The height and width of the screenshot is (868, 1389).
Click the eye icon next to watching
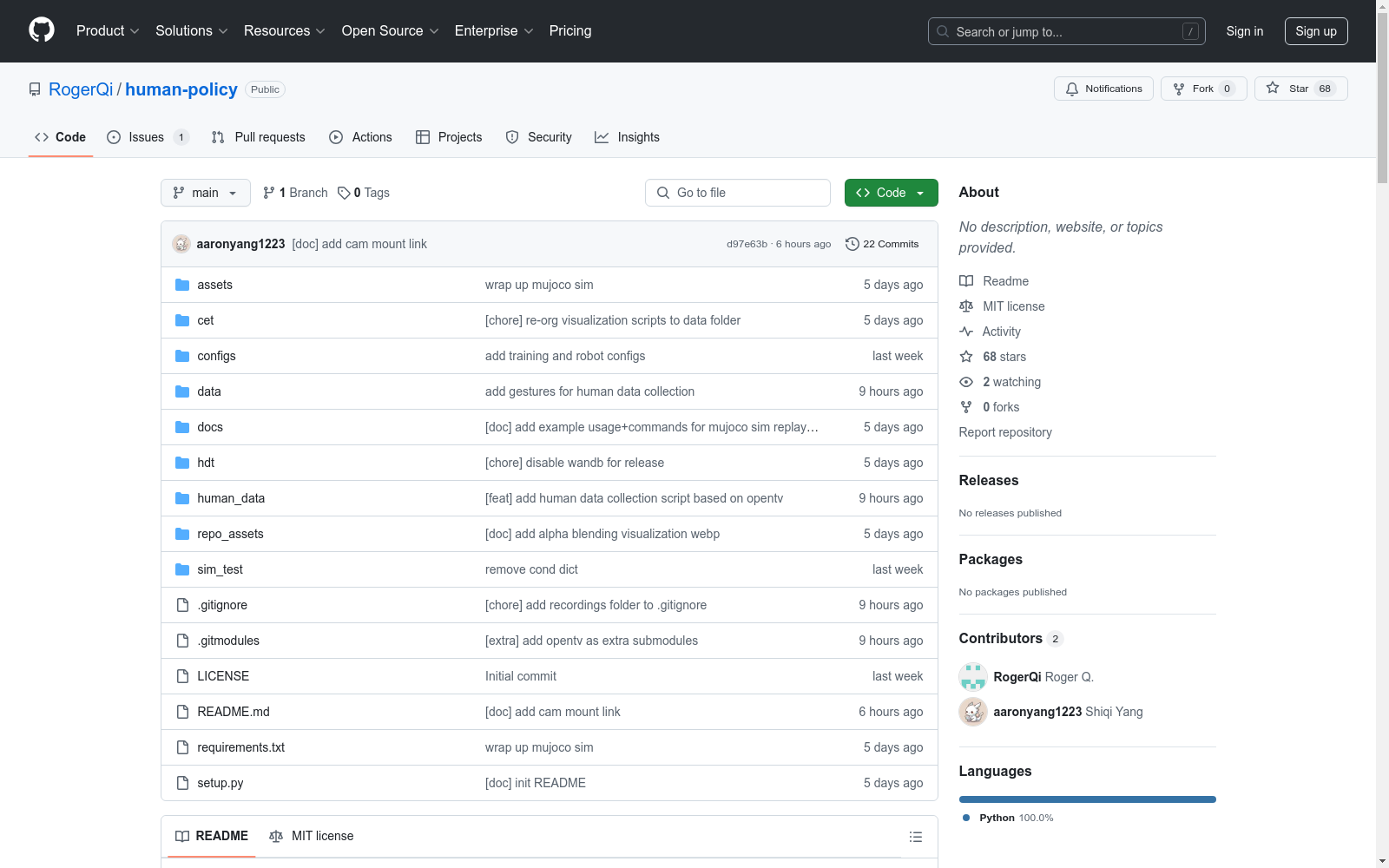click(x=966, y=382)
